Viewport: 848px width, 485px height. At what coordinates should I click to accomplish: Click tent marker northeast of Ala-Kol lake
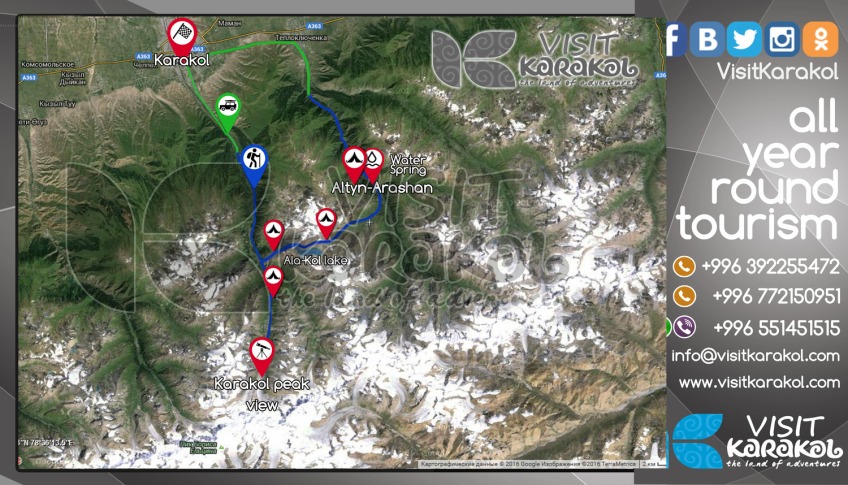click(x=326, y=222)
